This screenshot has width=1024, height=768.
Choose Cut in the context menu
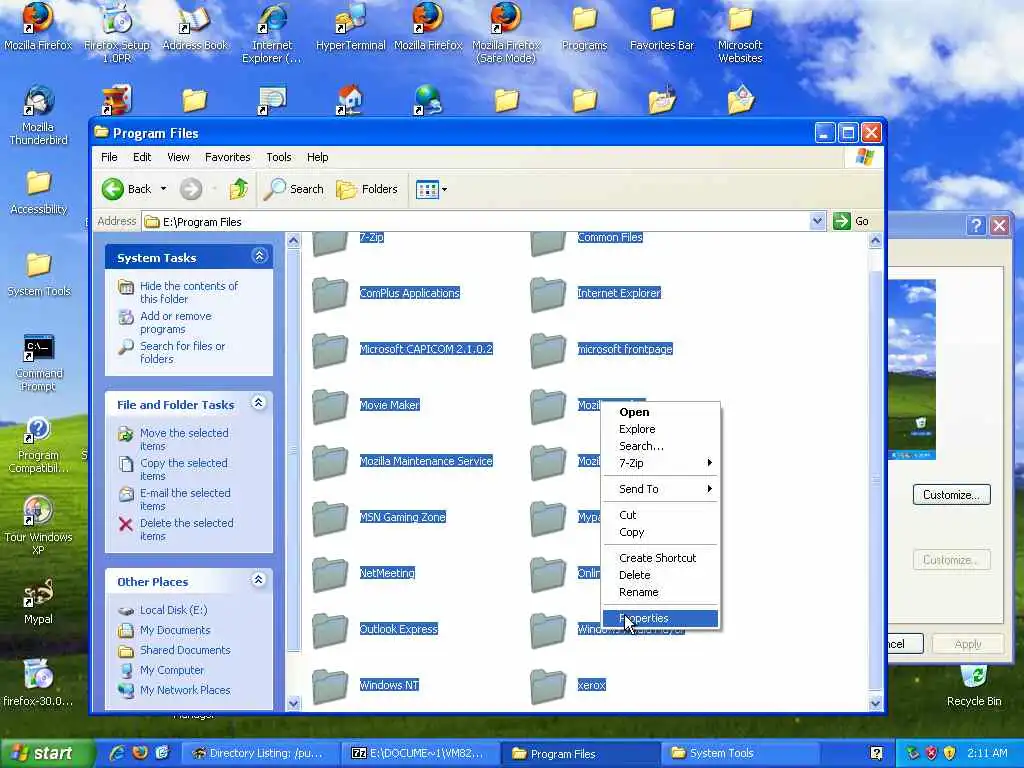point(660,515)
